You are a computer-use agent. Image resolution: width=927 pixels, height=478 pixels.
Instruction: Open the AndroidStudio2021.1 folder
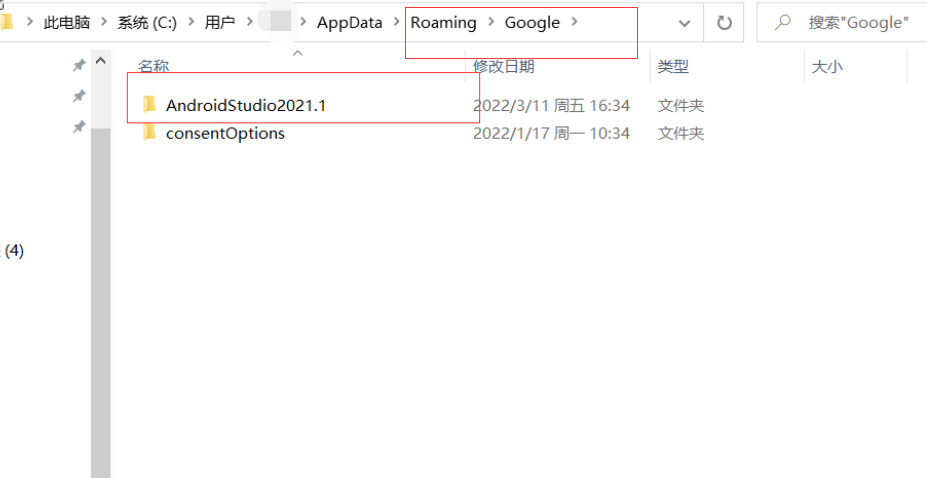245,106
